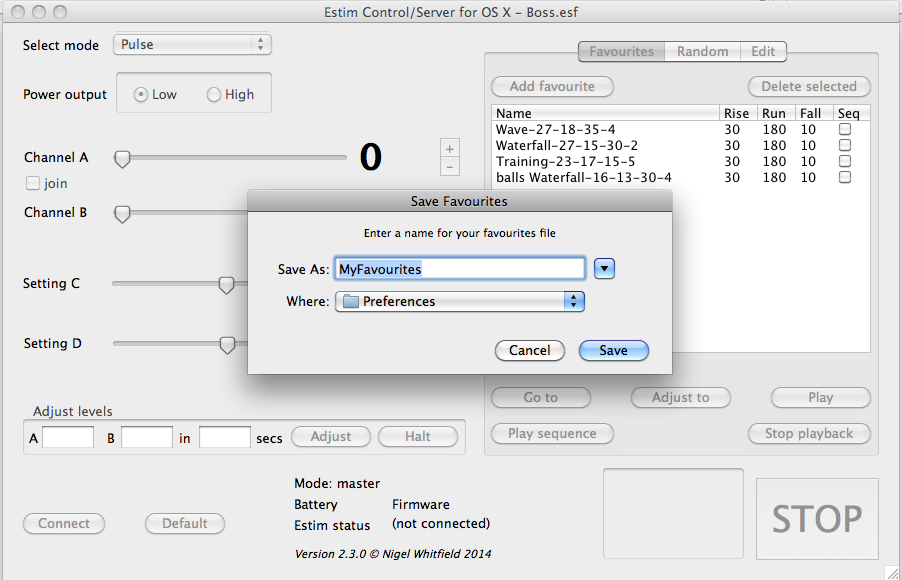Click the Folder icon in Where field
902x580 pixels.
(349, 301)
